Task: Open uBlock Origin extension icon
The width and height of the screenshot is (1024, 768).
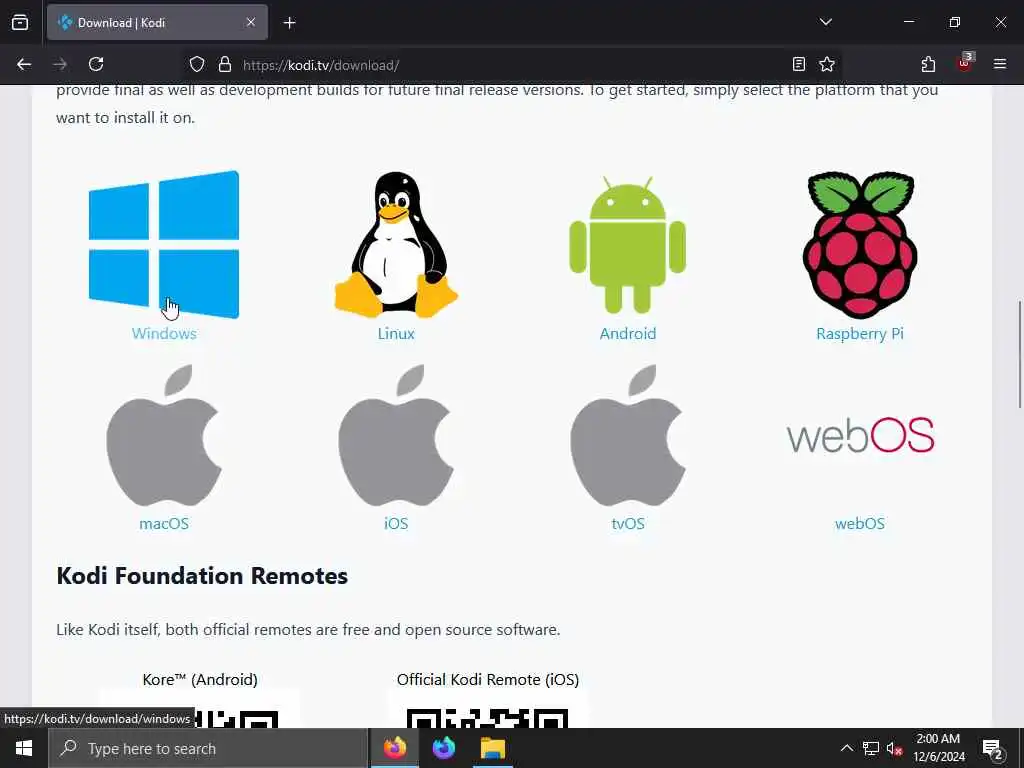Action: tap(965, 63)
